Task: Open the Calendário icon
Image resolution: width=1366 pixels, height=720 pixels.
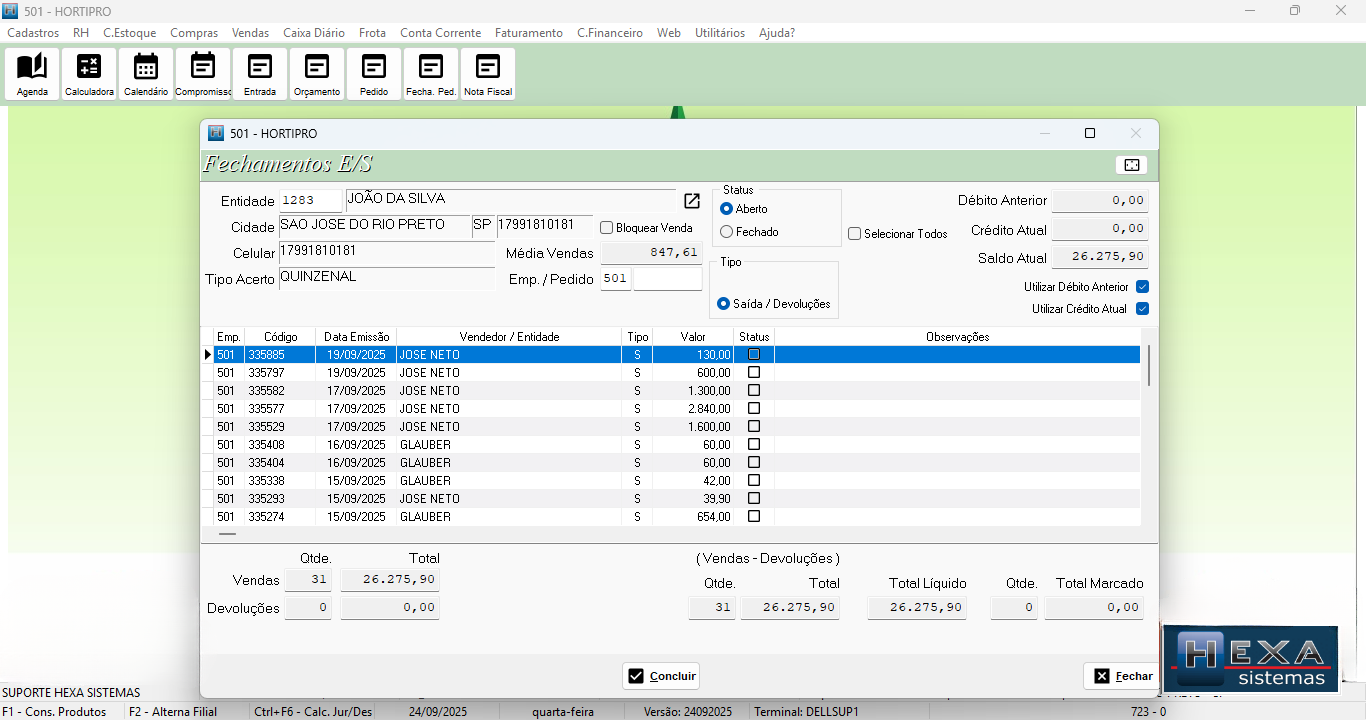Action: (x=146, y=74)
